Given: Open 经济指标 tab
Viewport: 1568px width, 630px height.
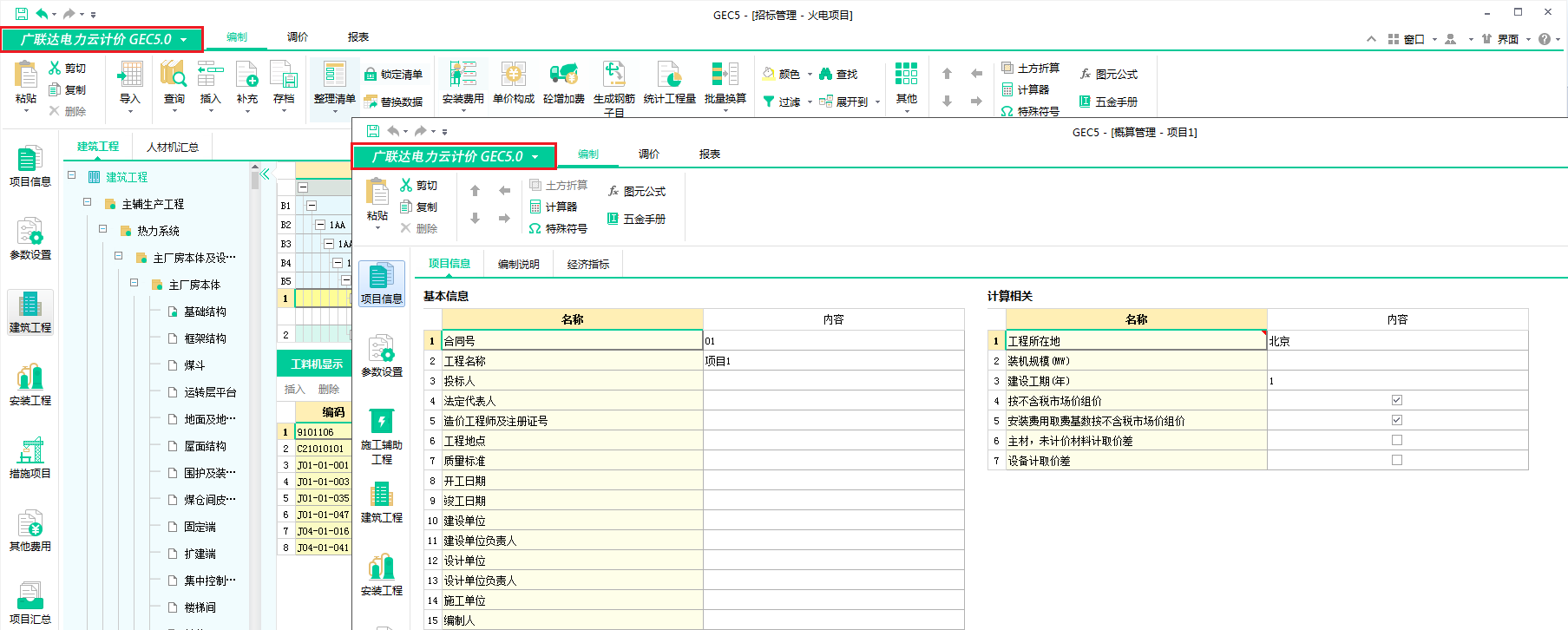Looking at the screenshot, I should (x=588, y=264).
